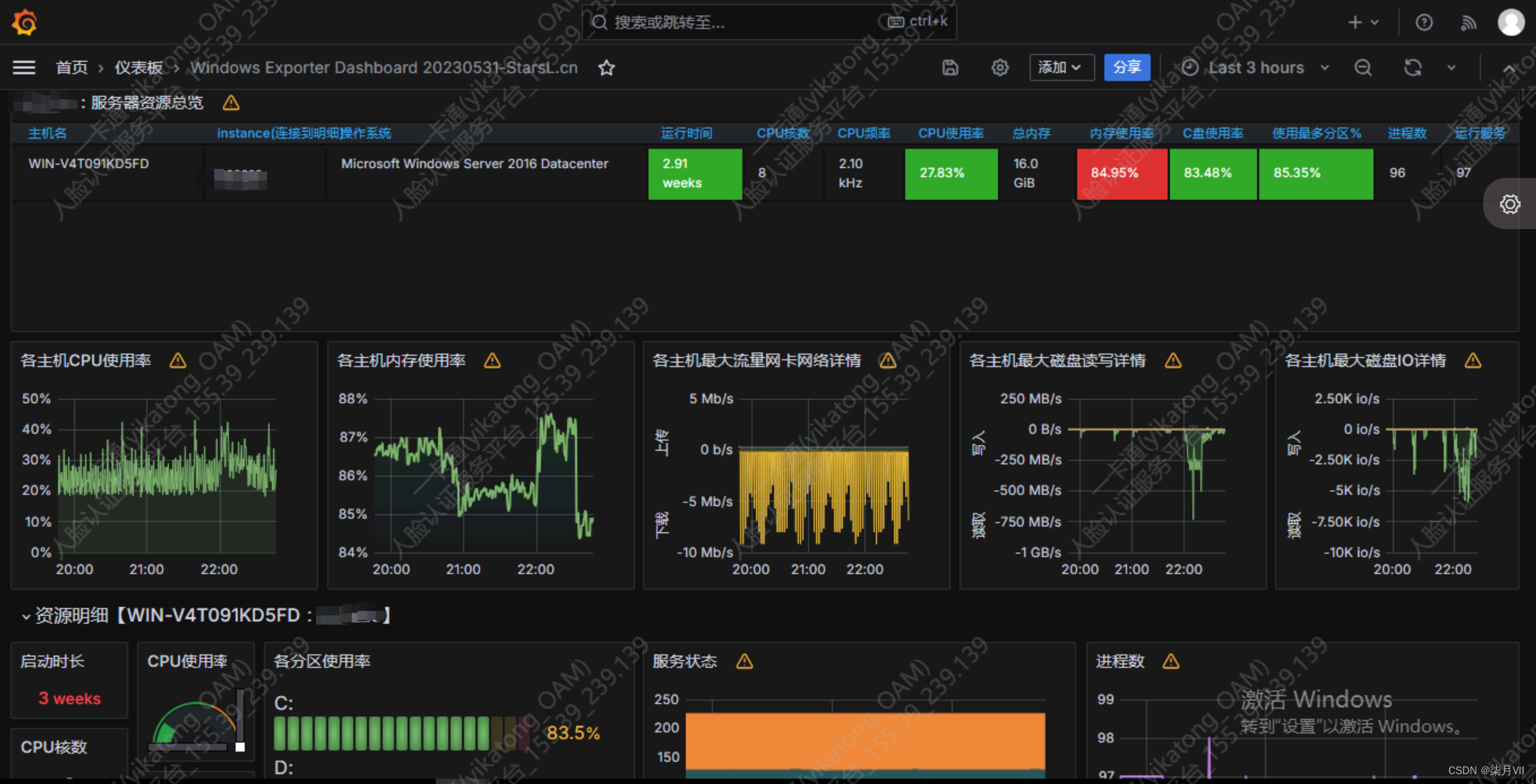1536x784 pixels.
Task: Sort table by 内存使用率 column
Action: coord(1121,133)
